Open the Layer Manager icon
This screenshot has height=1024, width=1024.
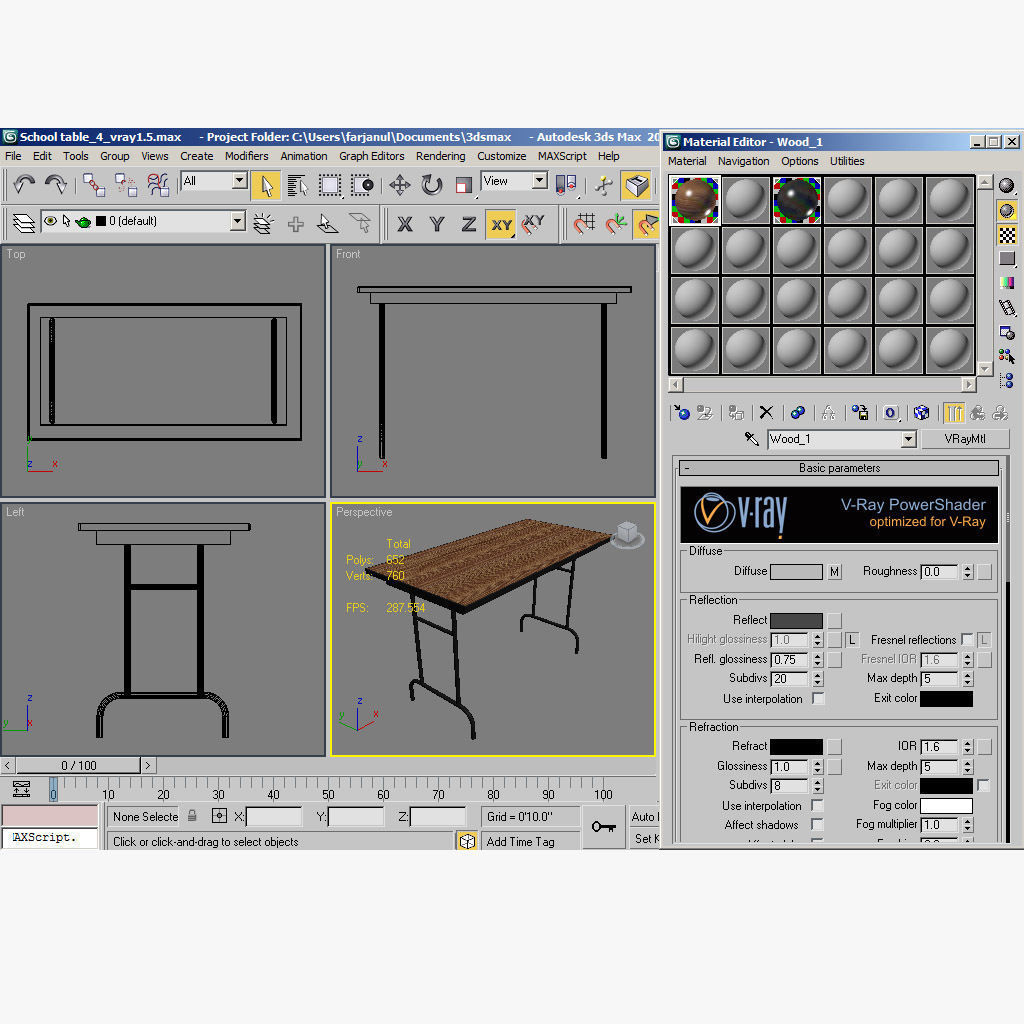24,223
